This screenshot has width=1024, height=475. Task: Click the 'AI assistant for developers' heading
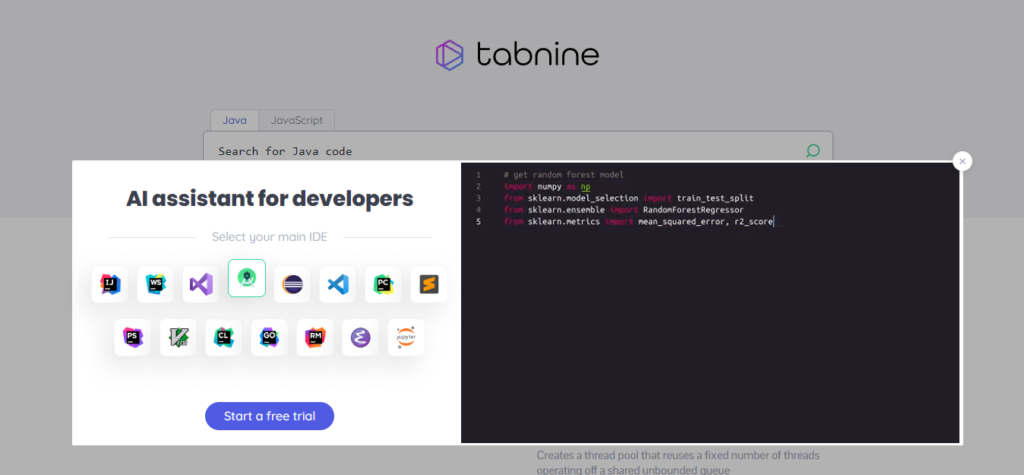270,199
